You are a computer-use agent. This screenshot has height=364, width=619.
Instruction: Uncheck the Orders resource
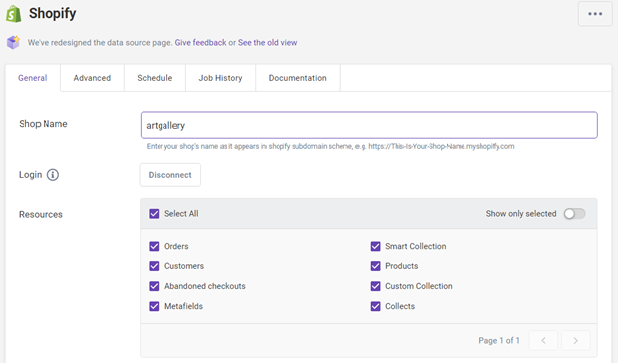click(154, 246)
